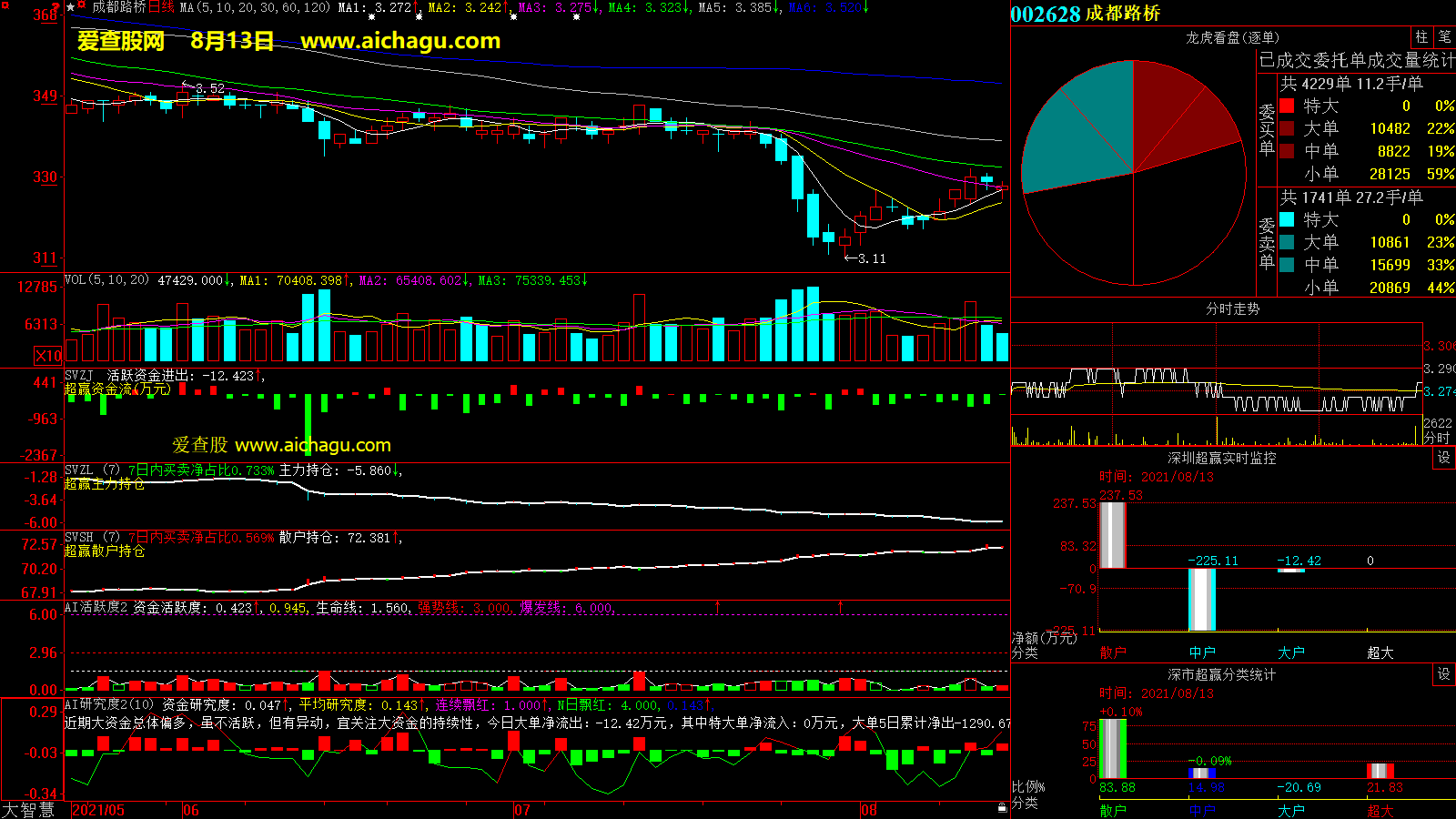Viewport: 1456px width, 819px height.
Task: Click the 笔 tick view button
Action: (x=1444, y=37)
